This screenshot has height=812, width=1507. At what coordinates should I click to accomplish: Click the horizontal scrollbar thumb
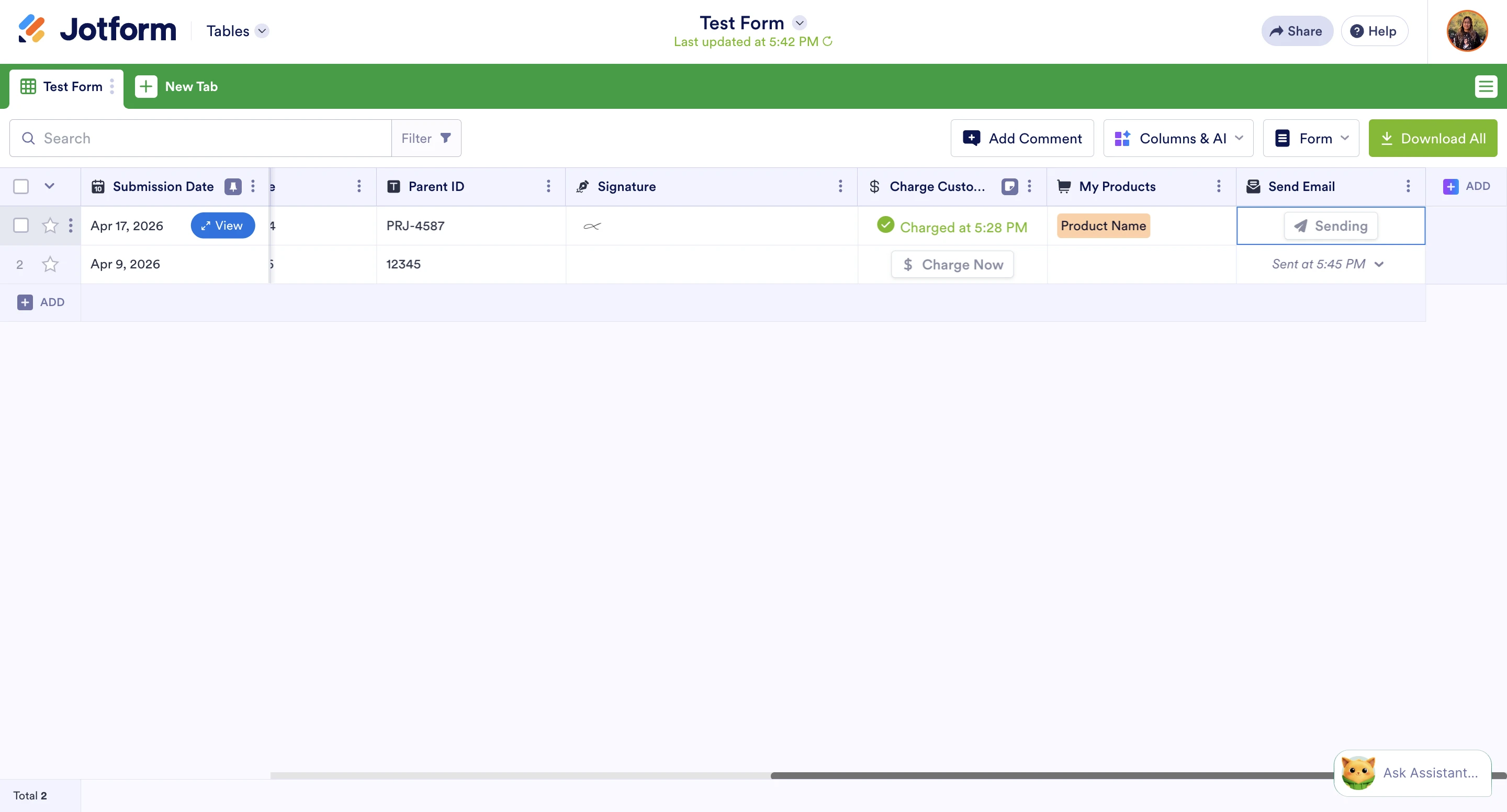pos(1053,775)
